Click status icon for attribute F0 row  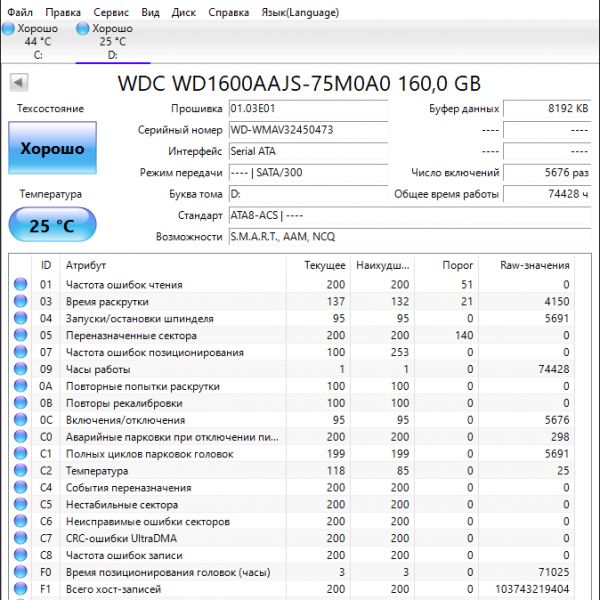(21, 572)
